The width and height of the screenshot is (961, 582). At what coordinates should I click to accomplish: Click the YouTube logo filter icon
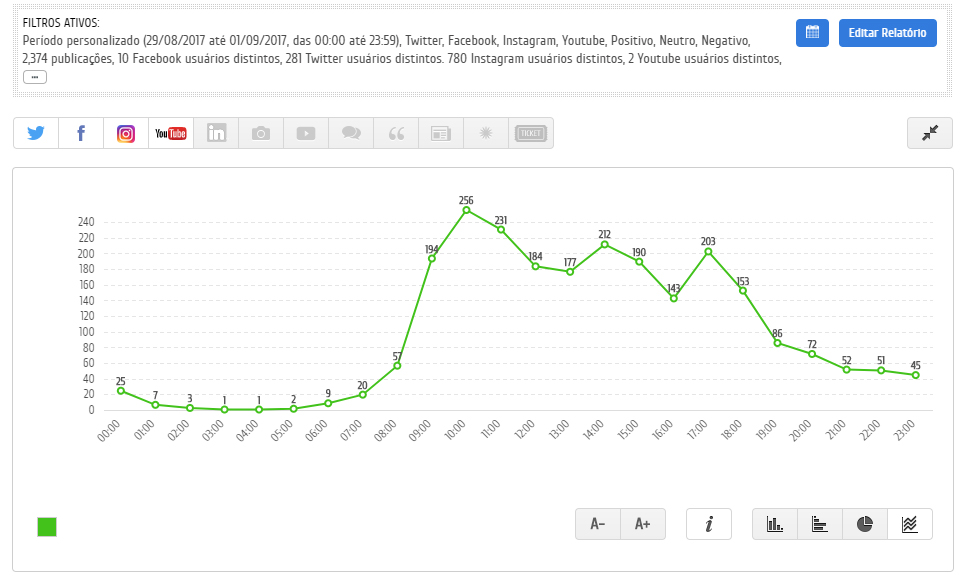pyautogui.click(x=171, y=133)
